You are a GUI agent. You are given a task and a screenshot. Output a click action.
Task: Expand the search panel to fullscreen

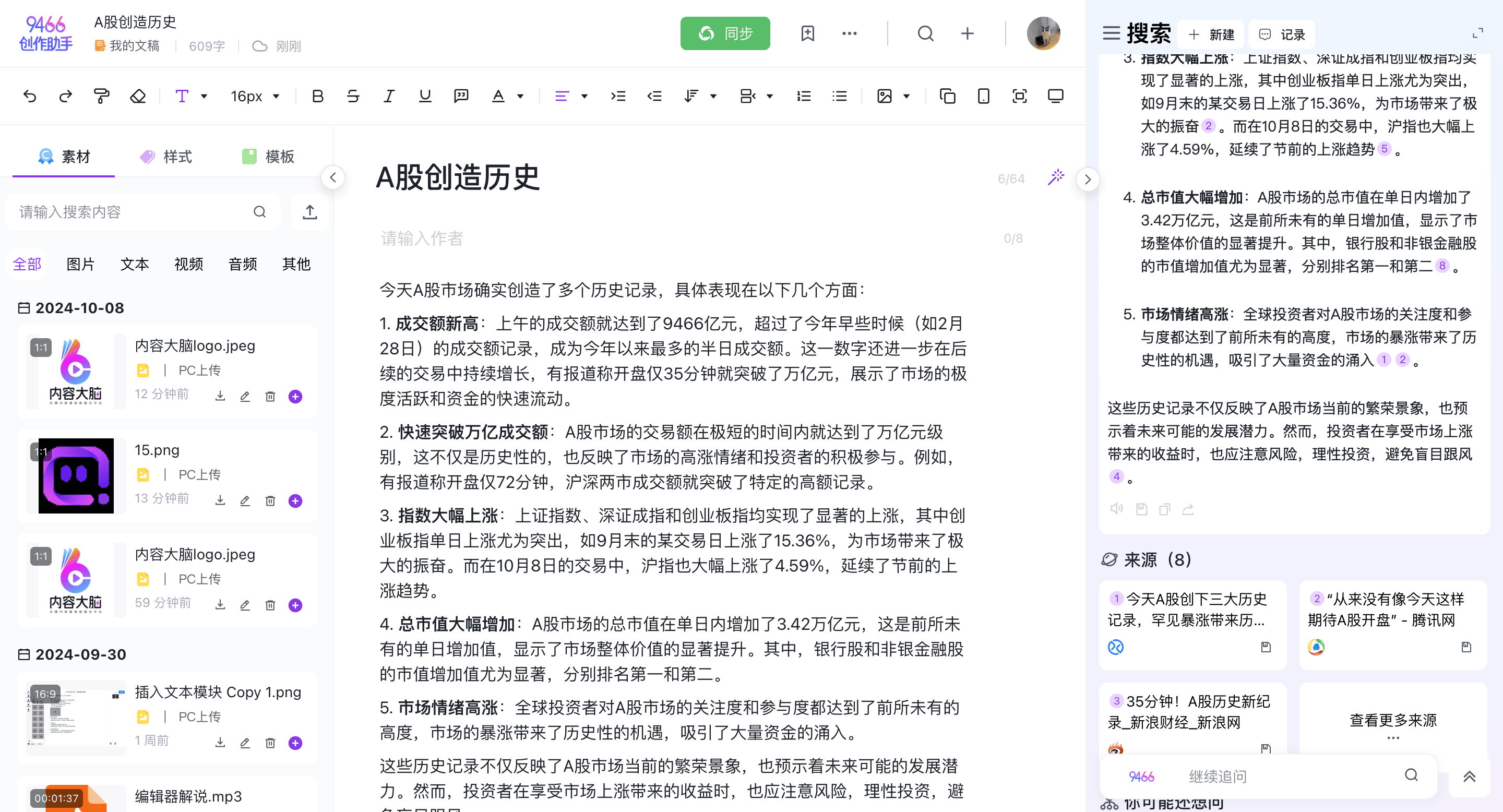point(1478,34)
